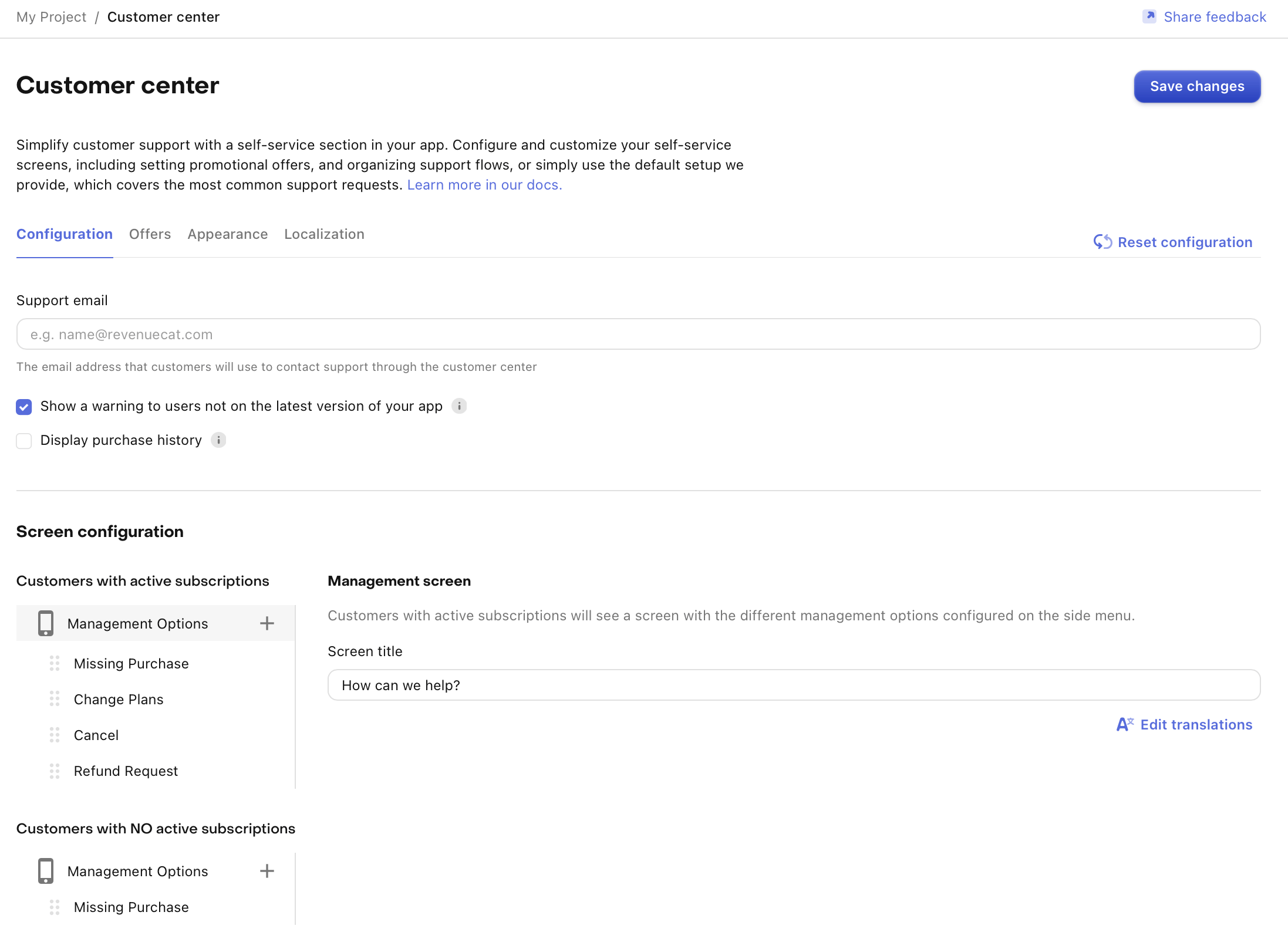This screenshot has width=1288, height=939.
Task: Uncheck the warning for users on older app versions
Action: 23,406
